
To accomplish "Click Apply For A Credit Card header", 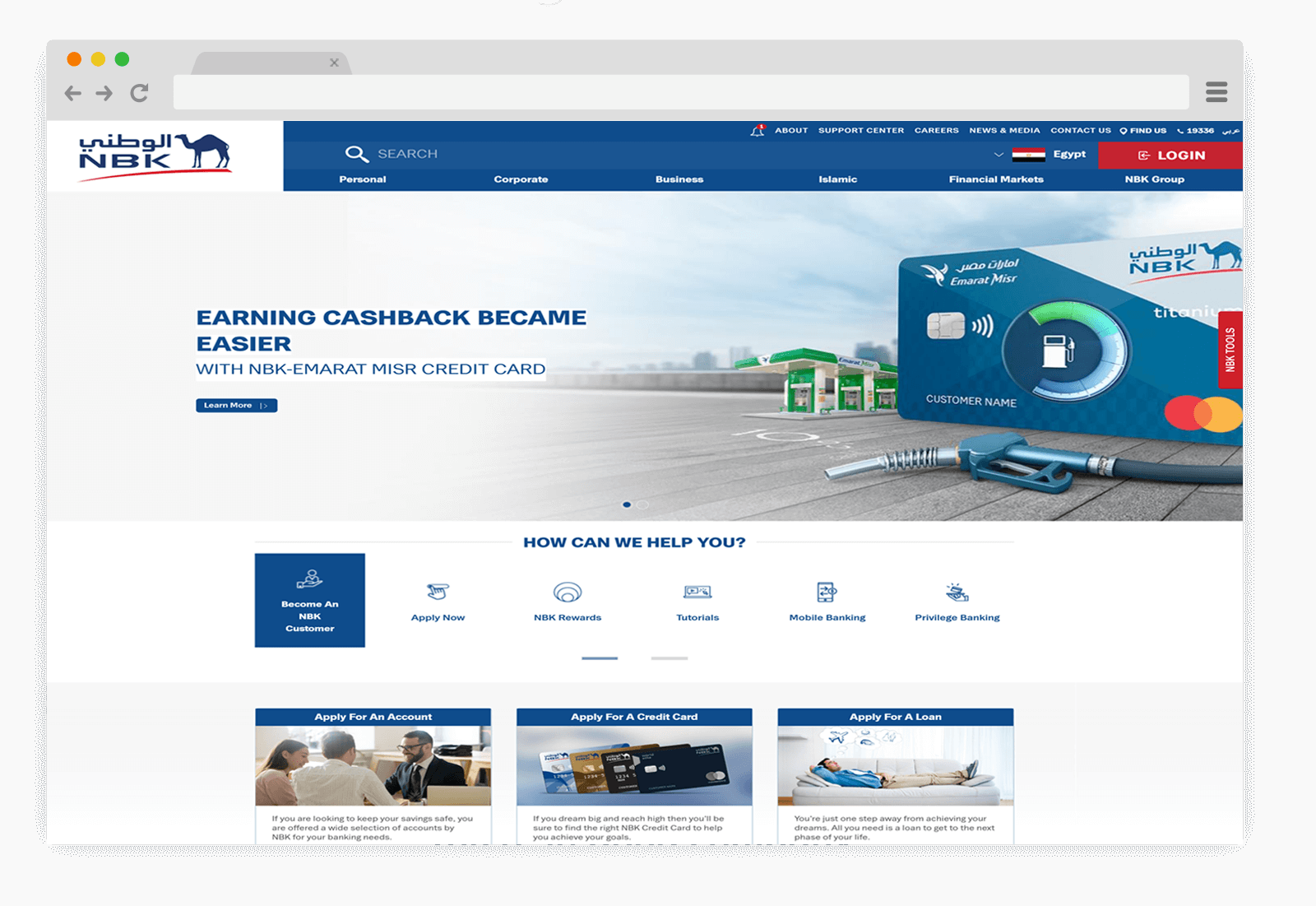I will click(634, 717).
